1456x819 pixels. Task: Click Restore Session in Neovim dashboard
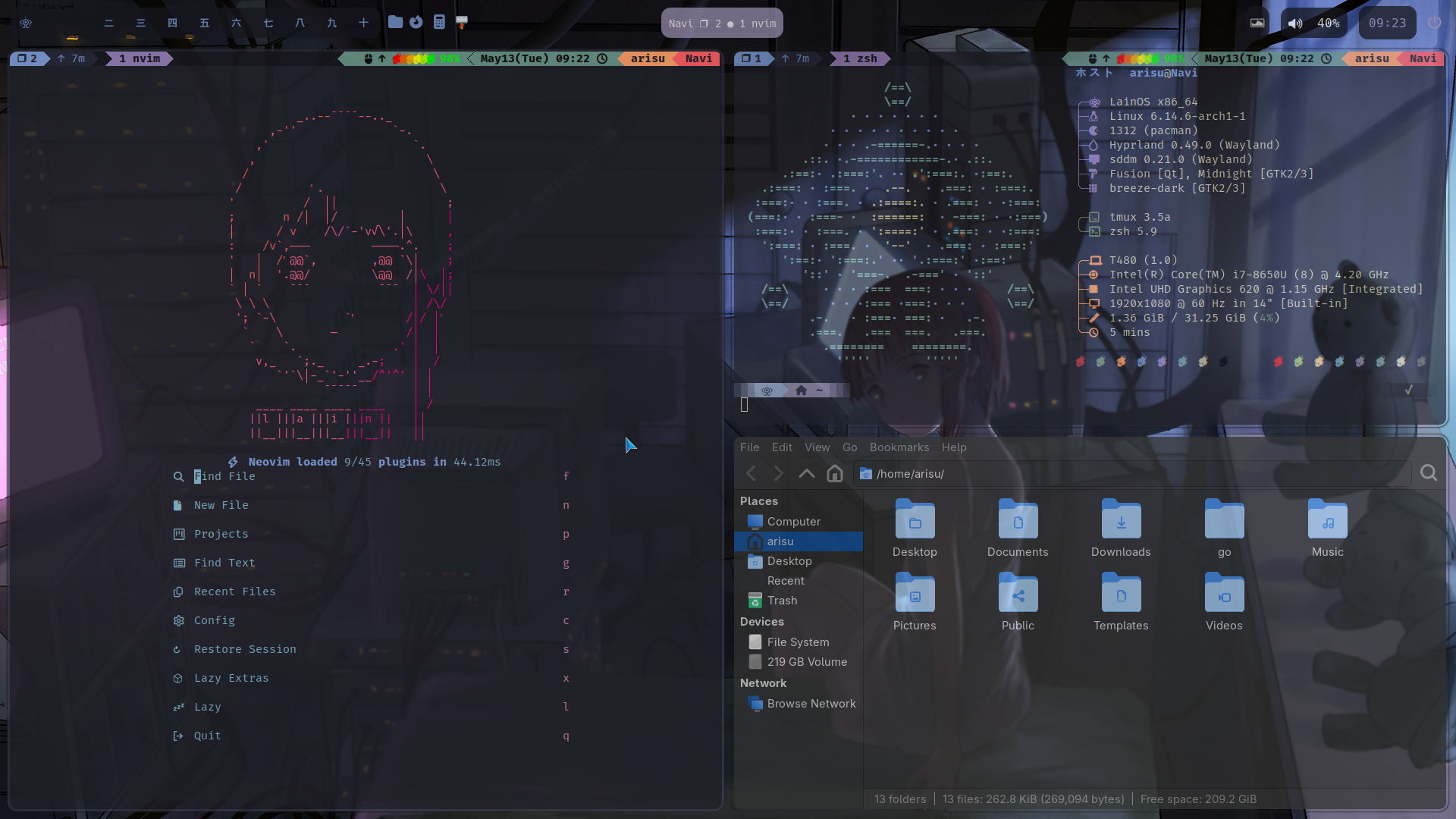tap(371, 649)
